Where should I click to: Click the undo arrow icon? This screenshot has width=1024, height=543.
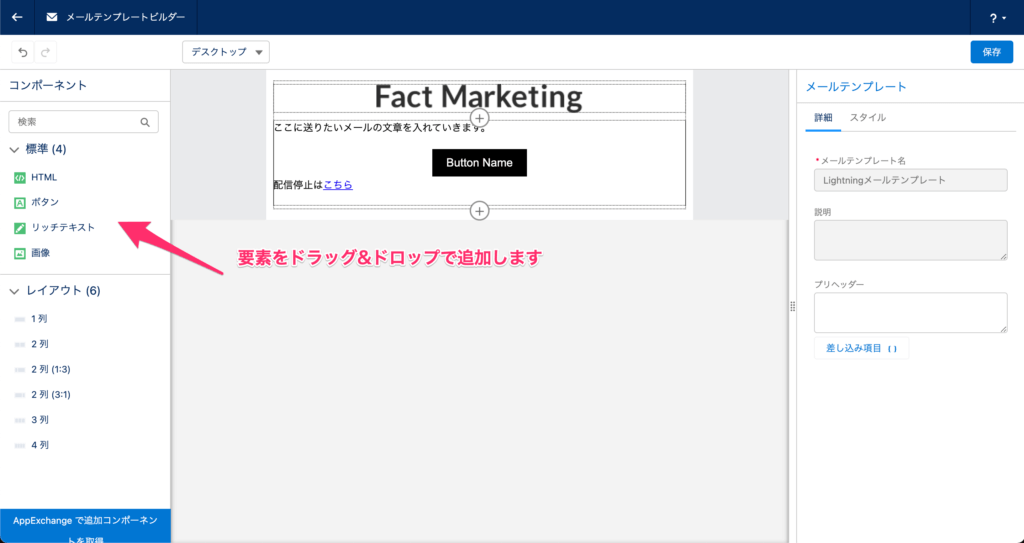click(x=23, y=52)
